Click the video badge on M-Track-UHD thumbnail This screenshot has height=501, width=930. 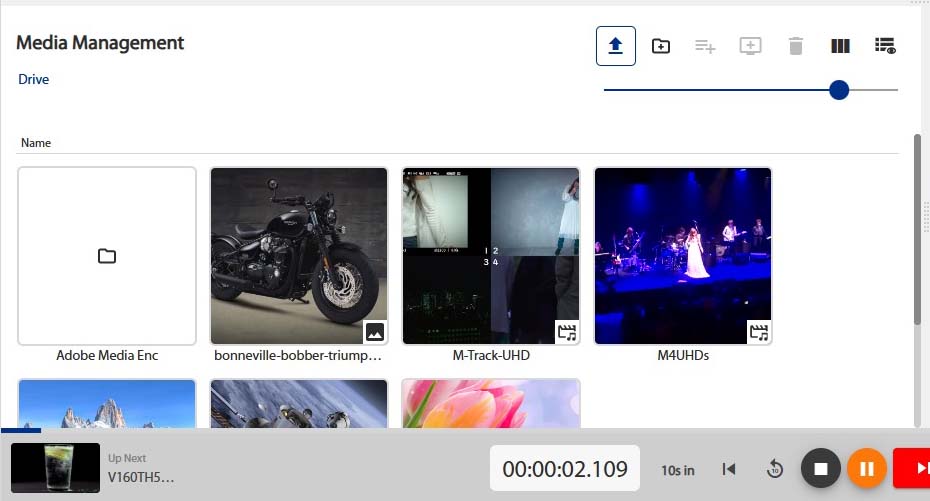(566, 332)
